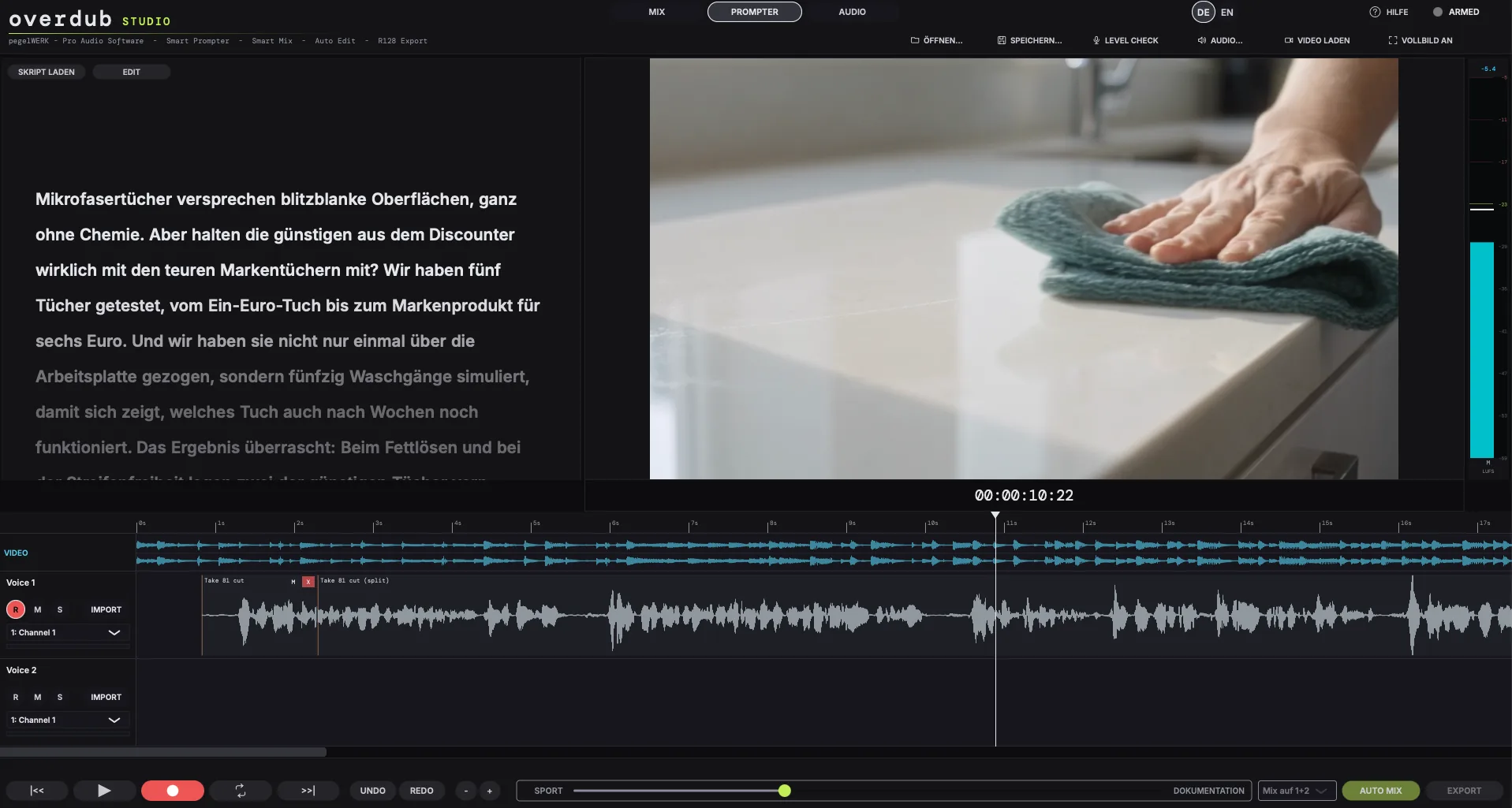Switch language to EN
1512x808 pixels.
1227,12
